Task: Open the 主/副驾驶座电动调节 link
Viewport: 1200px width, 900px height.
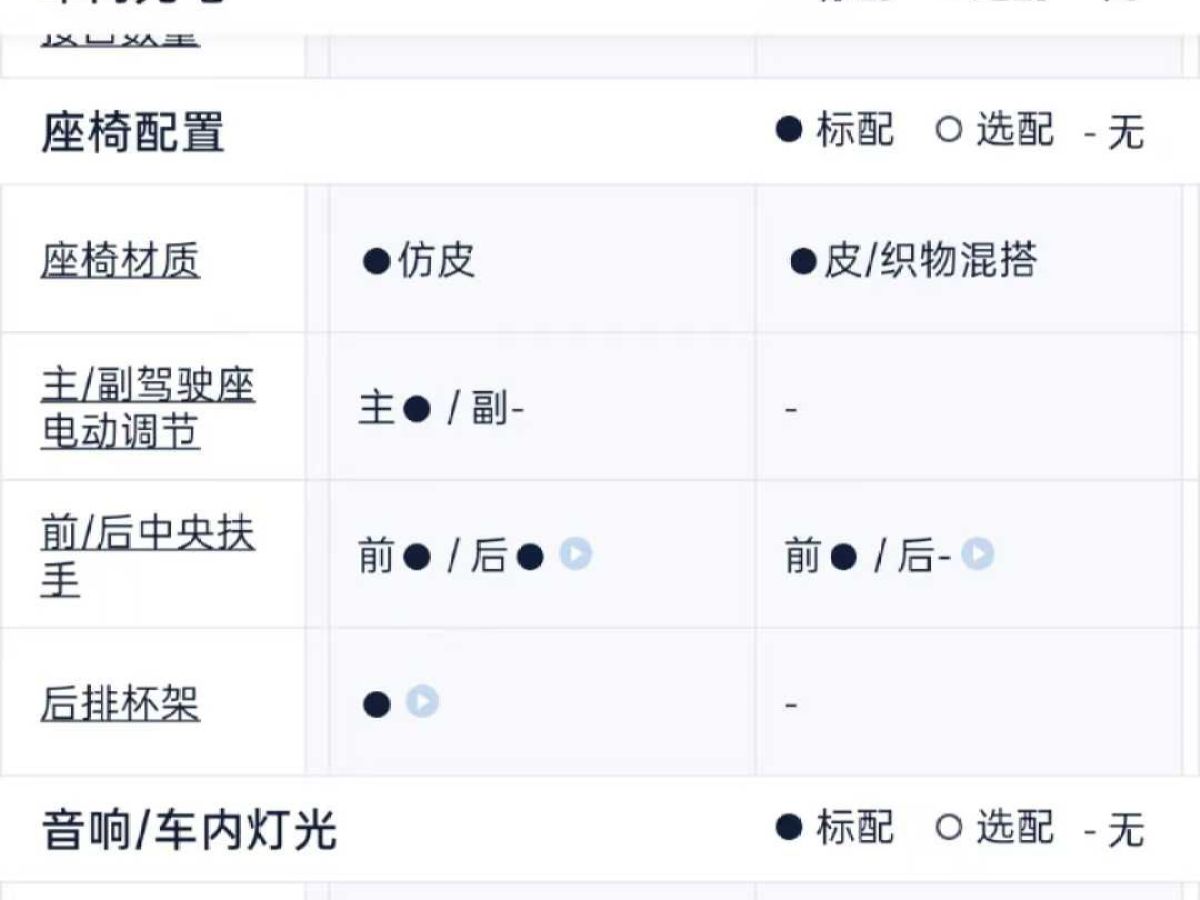Action: pyautogui.click(x=147, y=409)
